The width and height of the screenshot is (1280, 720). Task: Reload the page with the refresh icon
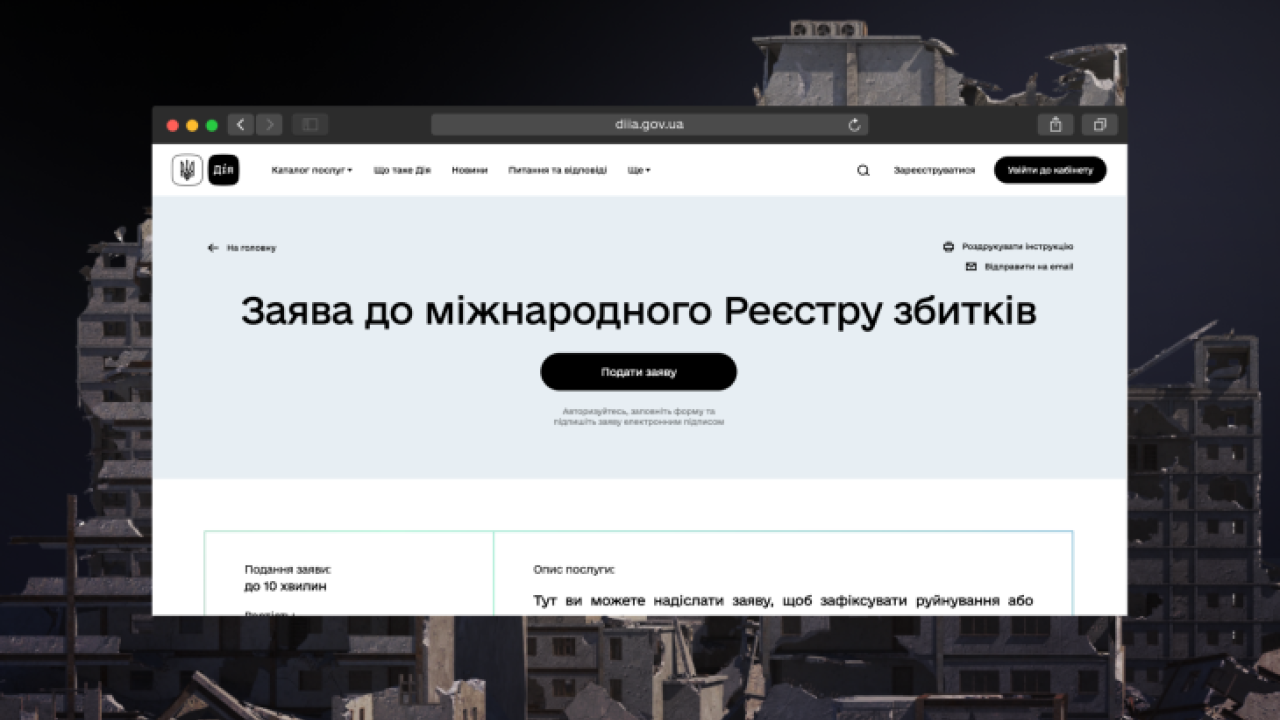click(x=854, y=125)
